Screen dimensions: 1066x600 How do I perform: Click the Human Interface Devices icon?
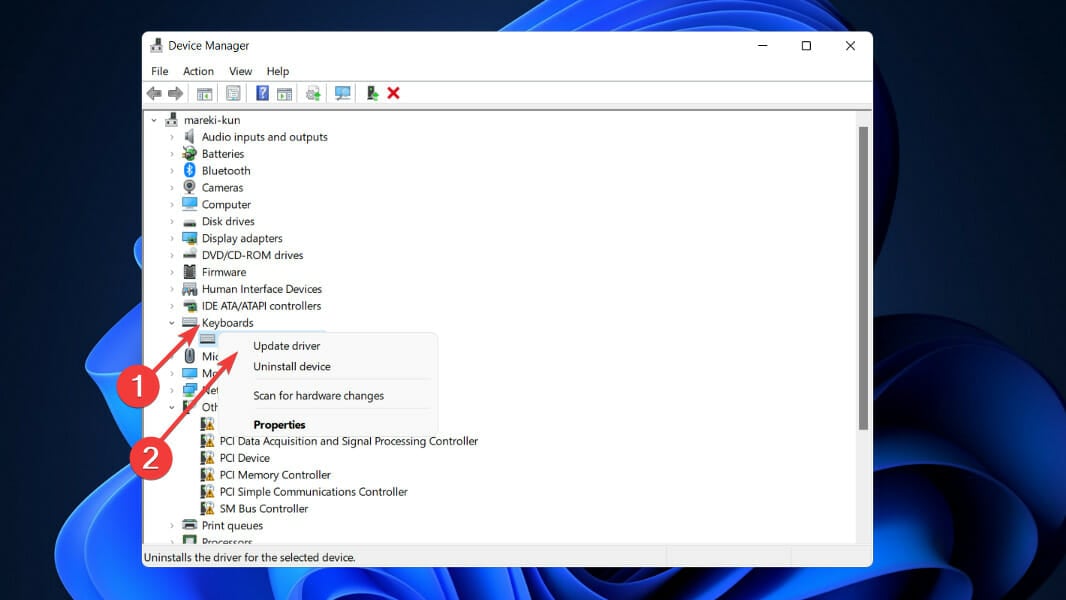(189, 289)
